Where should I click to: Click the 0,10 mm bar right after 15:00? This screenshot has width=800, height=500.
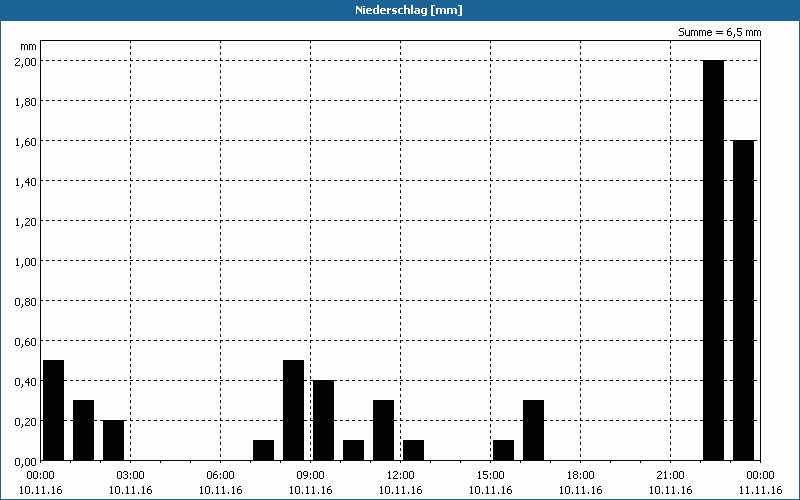(504, 451)
